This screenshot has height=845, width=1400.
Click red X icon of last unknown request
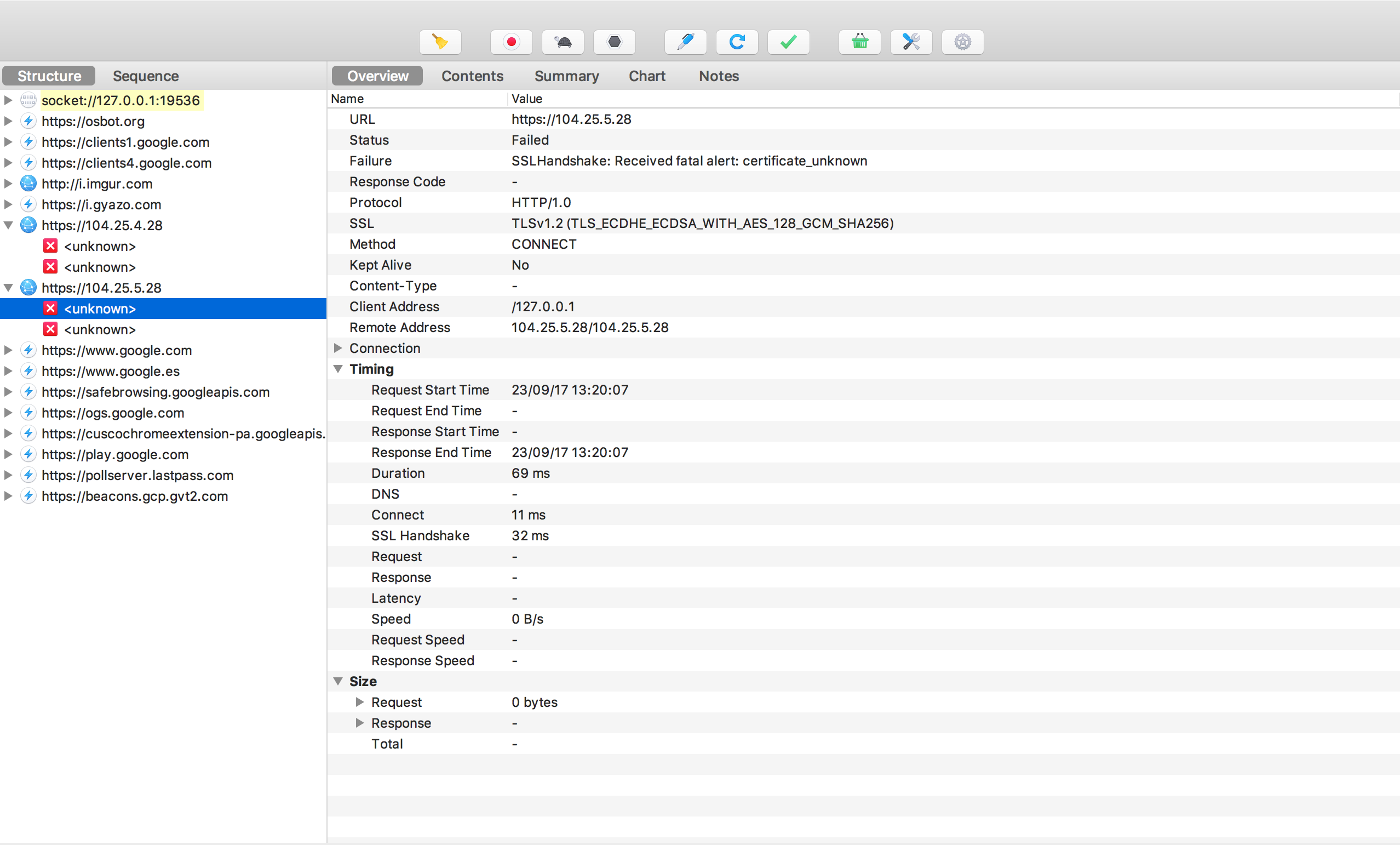tap(50, 329)
